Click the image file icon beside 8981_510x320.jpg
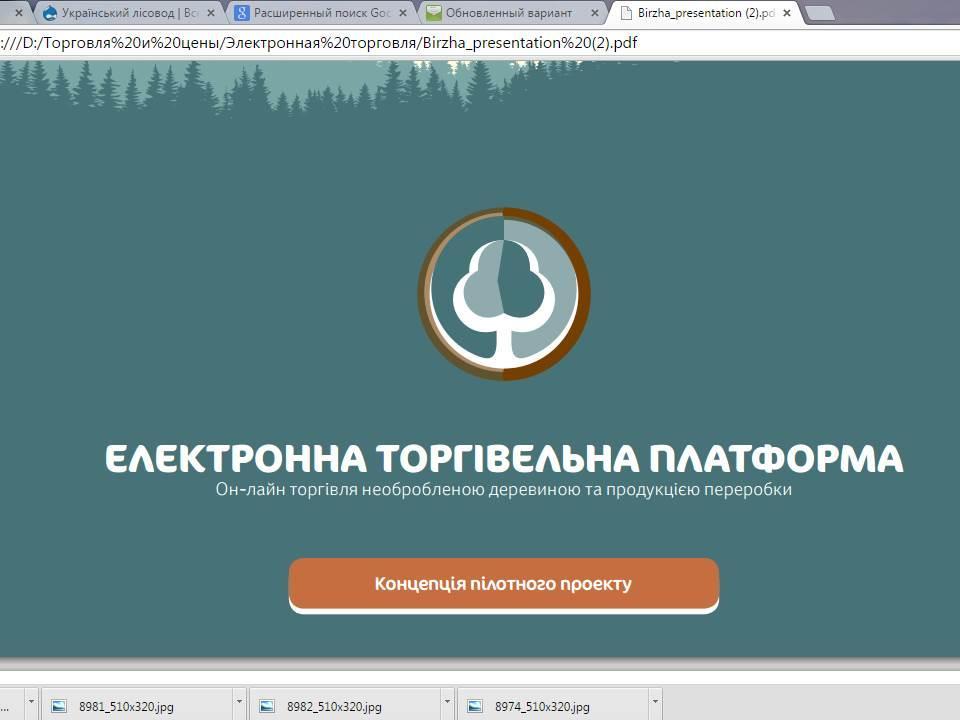 click(60, 706)
